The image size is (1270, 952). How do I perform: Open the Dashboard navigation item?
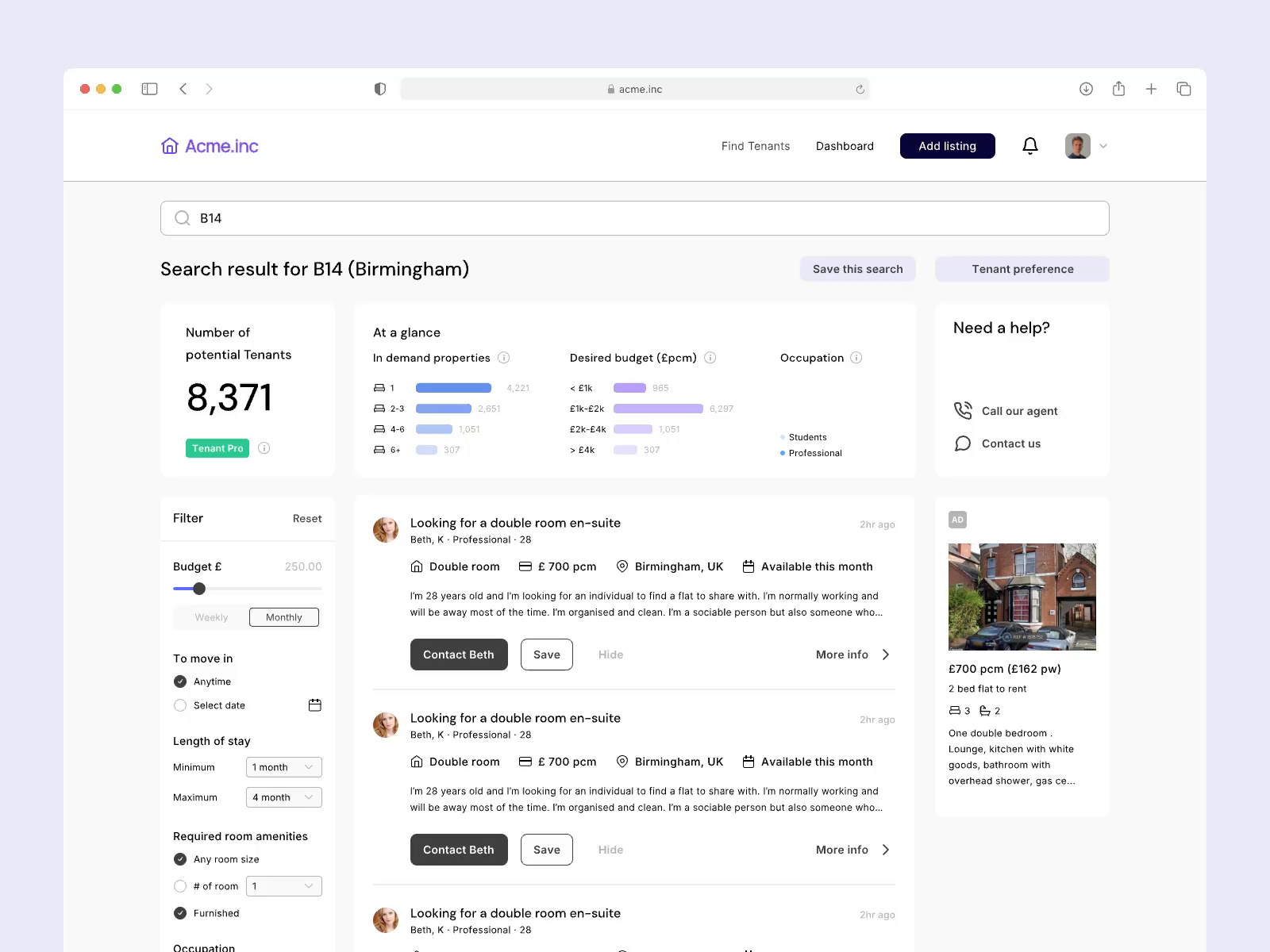click(845, 146)
